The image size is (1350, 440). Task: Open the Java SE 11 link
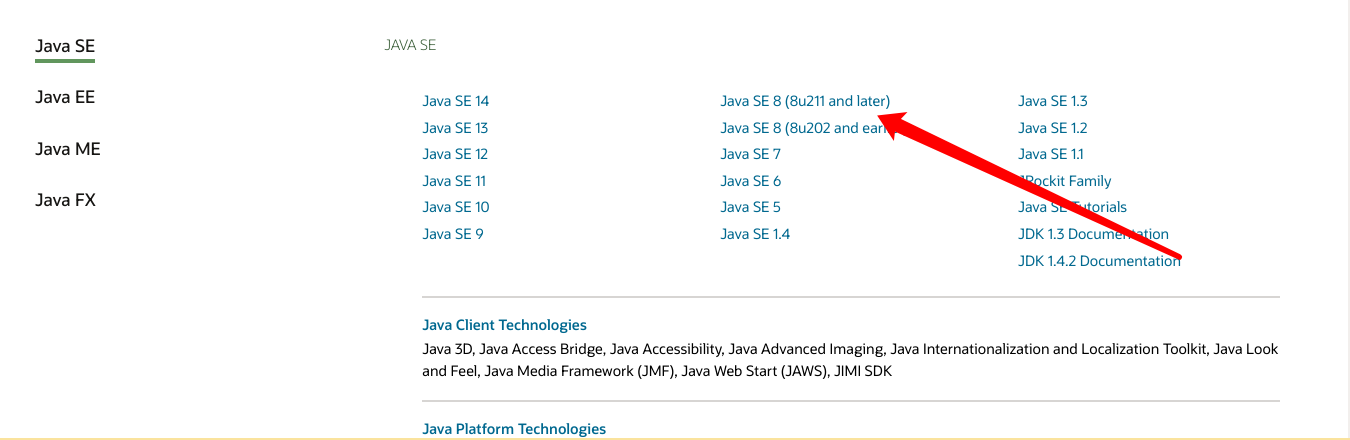pos(454,181)
